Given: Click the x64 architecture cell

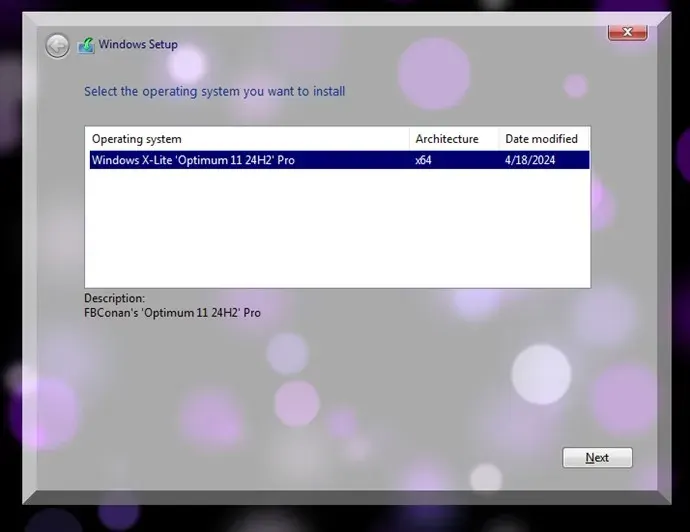Looking at the screenshot, I should [x=423, y=160].
